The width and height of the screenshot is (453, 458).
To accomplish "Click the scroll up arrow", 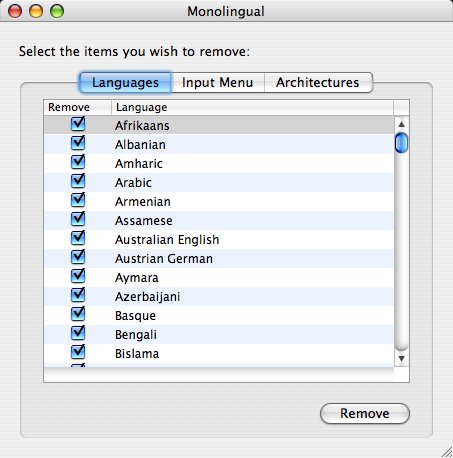I will (x=401, y=124).
